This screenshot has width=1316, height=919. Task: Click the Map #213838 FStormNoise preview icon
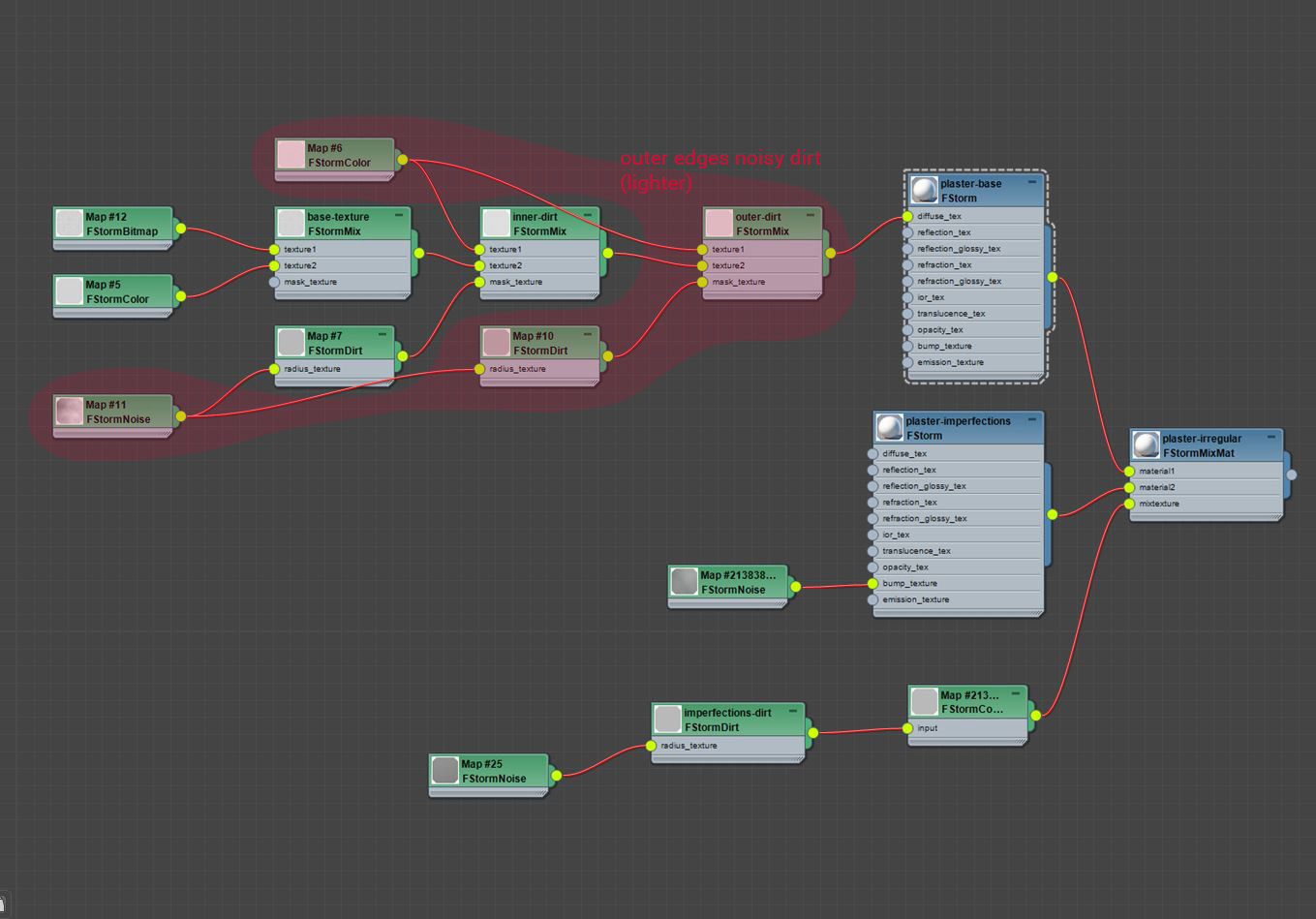(684, 582)
